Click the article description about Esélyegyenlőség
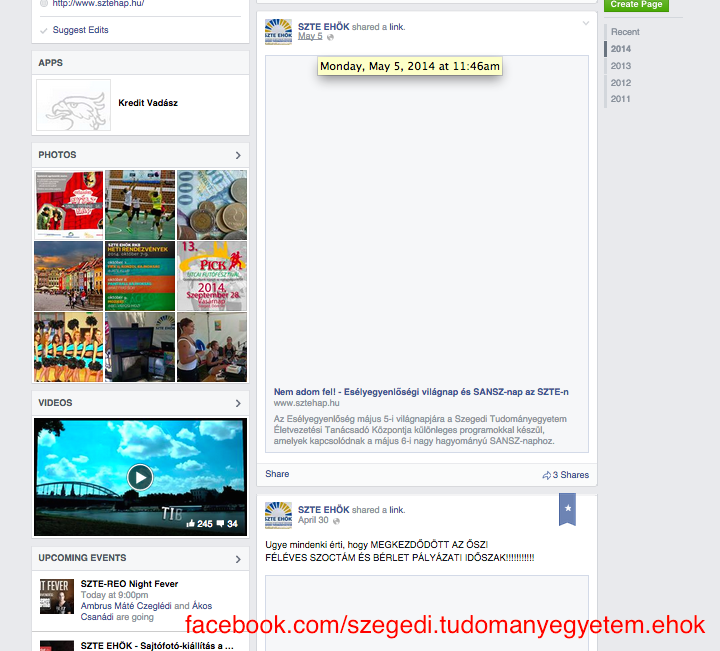Viewport: 720px width, 651px height. [420, 430]
